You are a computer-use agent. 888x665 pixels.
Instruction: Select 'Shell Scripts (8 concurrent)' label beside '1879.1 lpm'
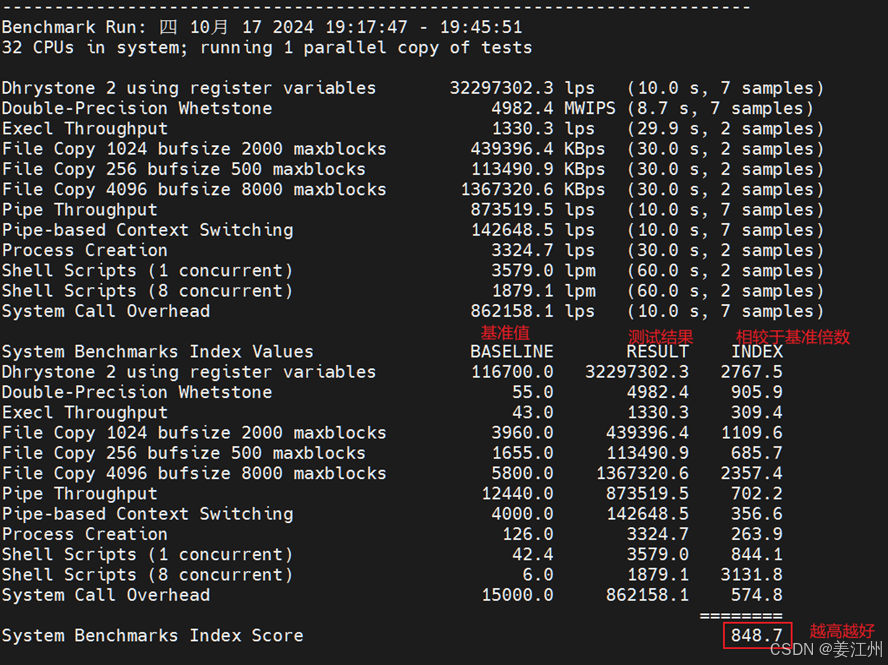click(147, 291)
